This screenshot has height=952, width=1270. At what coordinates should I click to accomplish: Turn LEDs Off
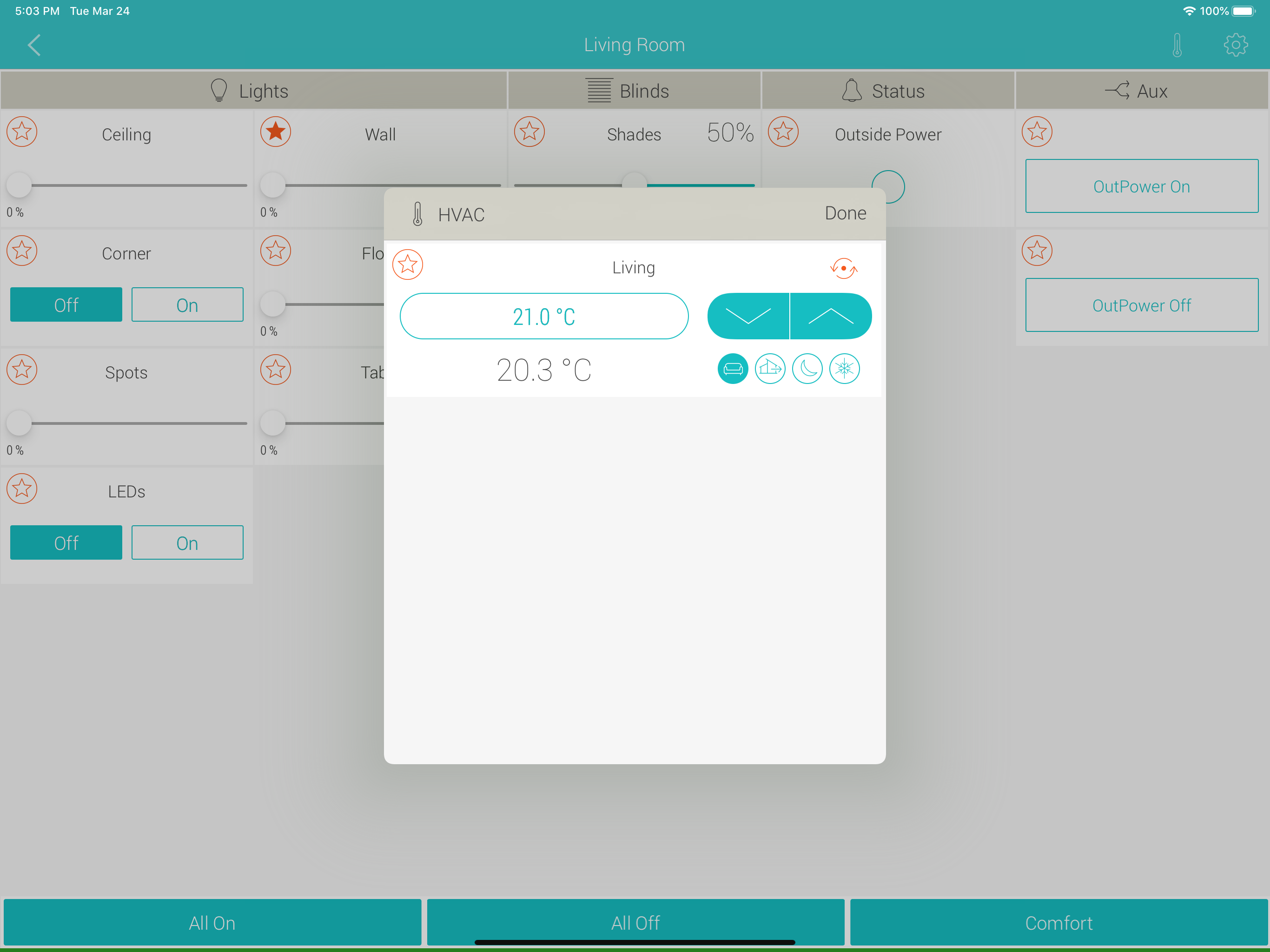coord(66,542)
